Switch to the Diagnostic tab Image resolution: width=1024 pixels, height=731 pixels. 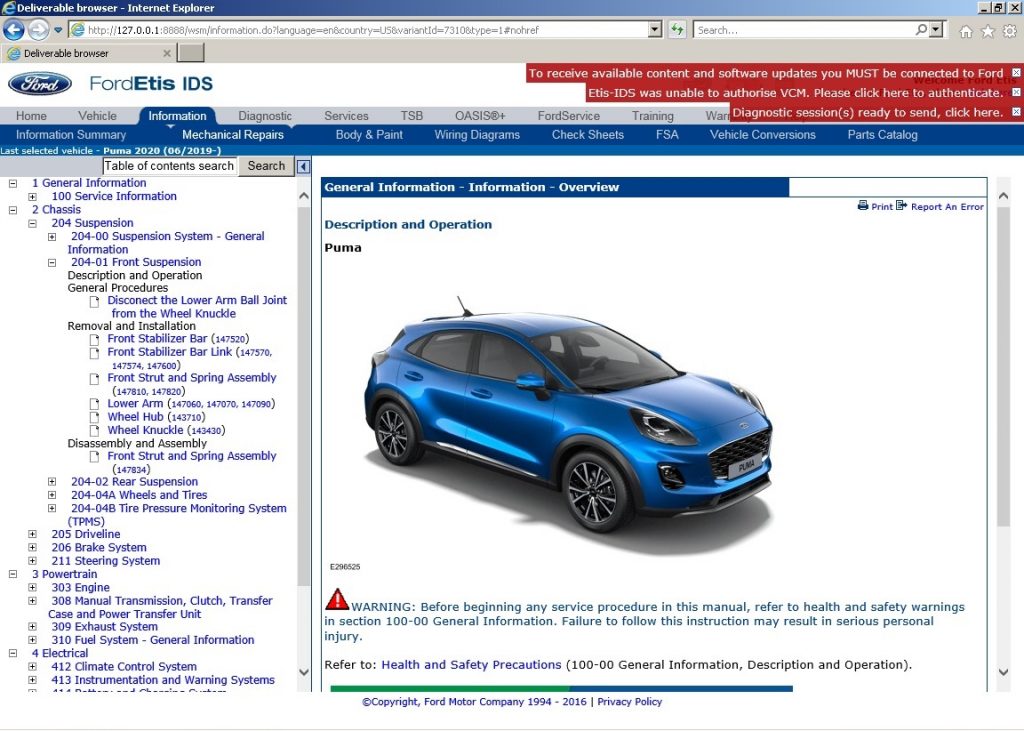pos(264,115)
